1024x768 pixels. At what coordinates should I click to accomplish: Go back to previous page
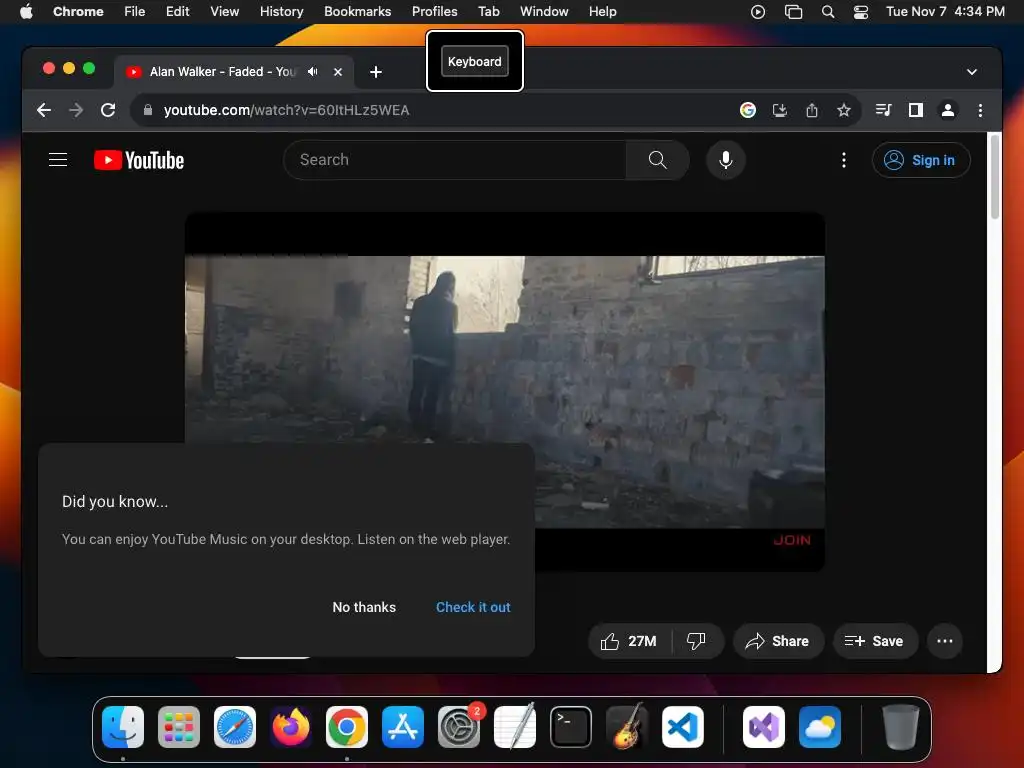44,110
